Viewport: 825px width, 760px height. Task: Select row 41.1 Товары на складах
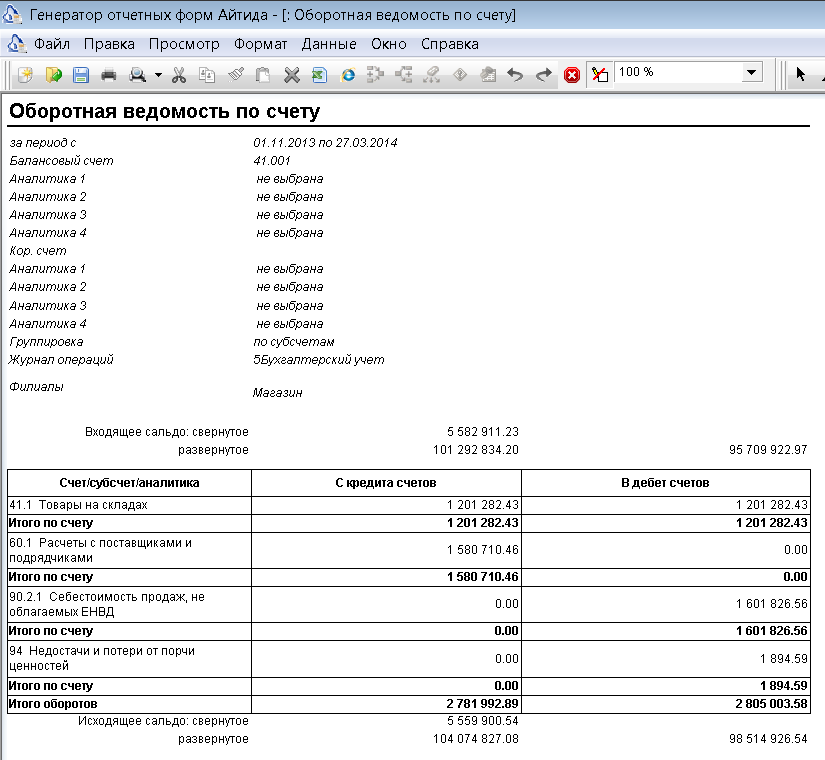(409, 505)
